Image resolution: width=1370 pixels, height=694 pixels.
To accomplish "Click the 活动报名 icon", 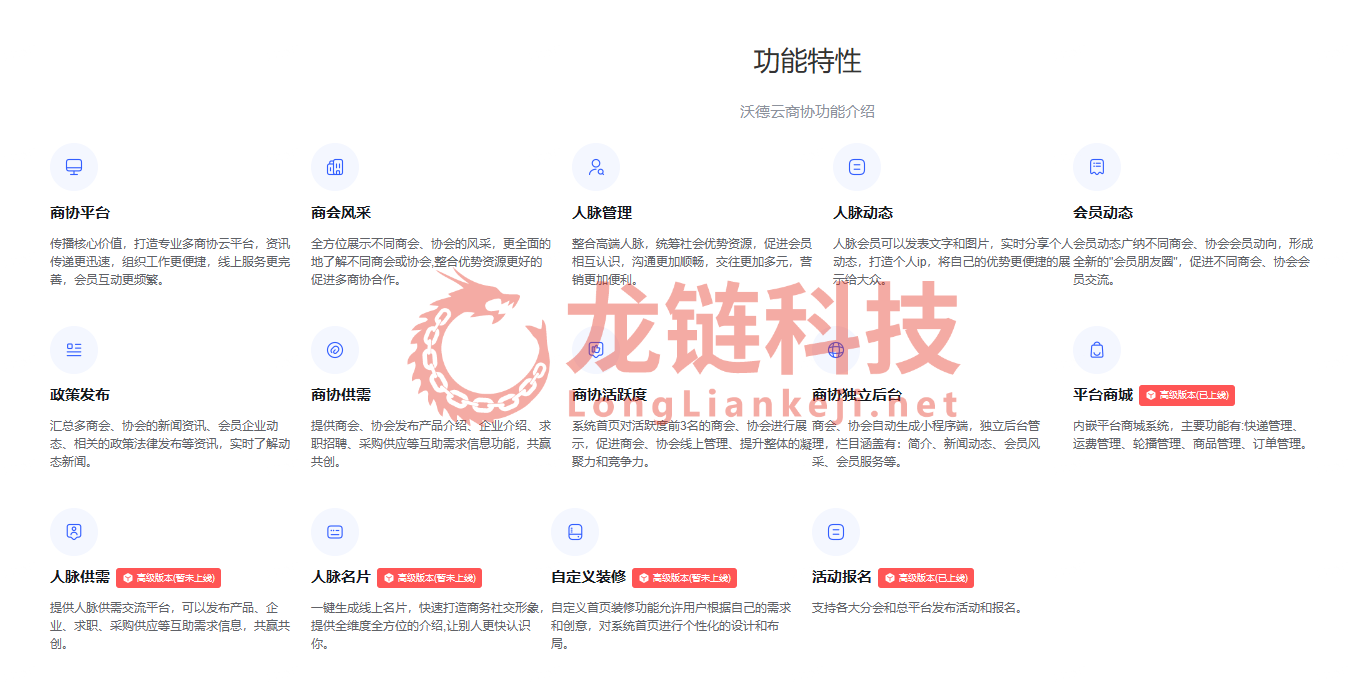I will (x=836, y=532).
